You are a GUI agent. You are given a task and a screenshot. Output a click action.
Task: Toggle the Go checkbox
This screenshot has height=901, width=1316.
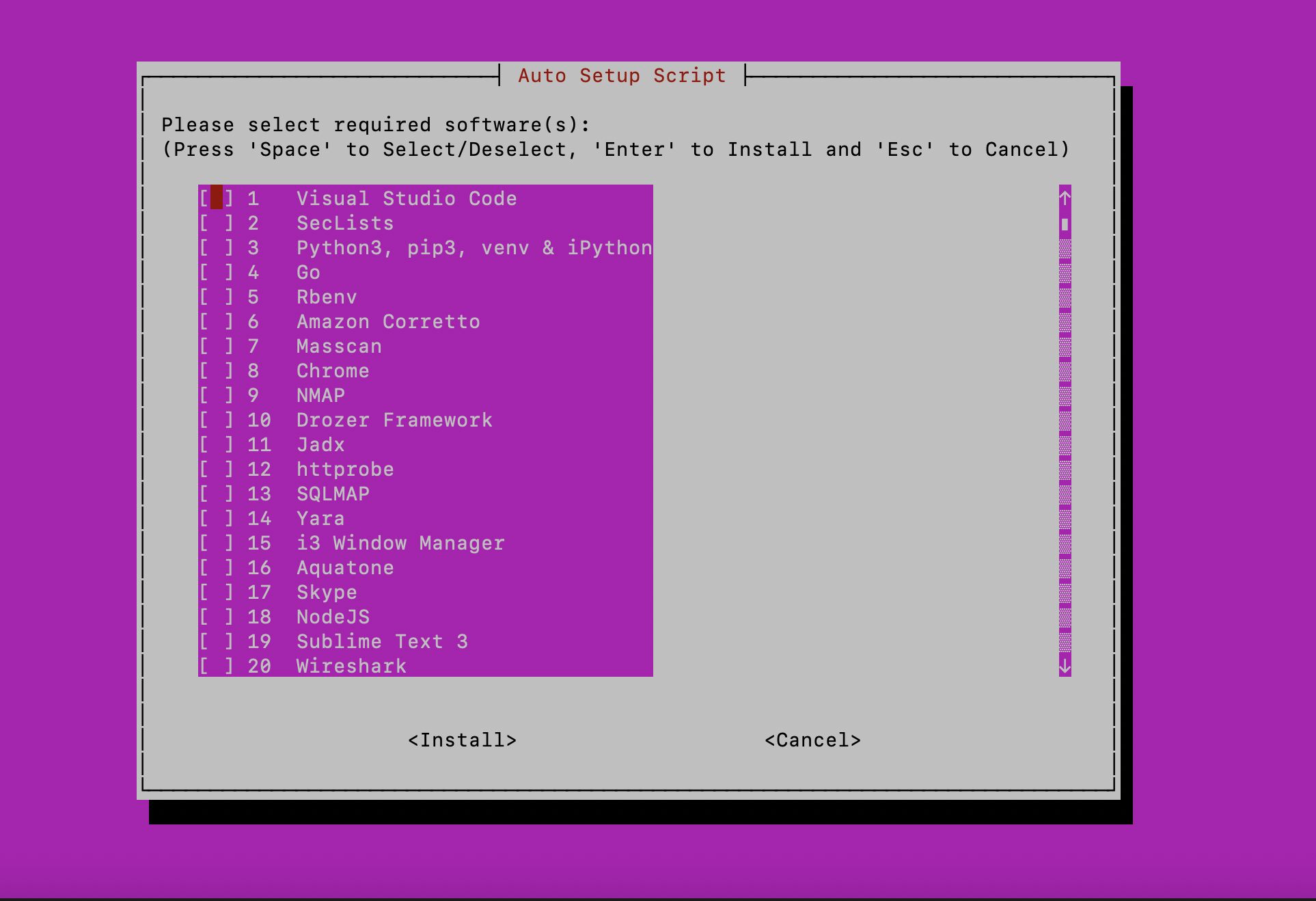[217, 272]
